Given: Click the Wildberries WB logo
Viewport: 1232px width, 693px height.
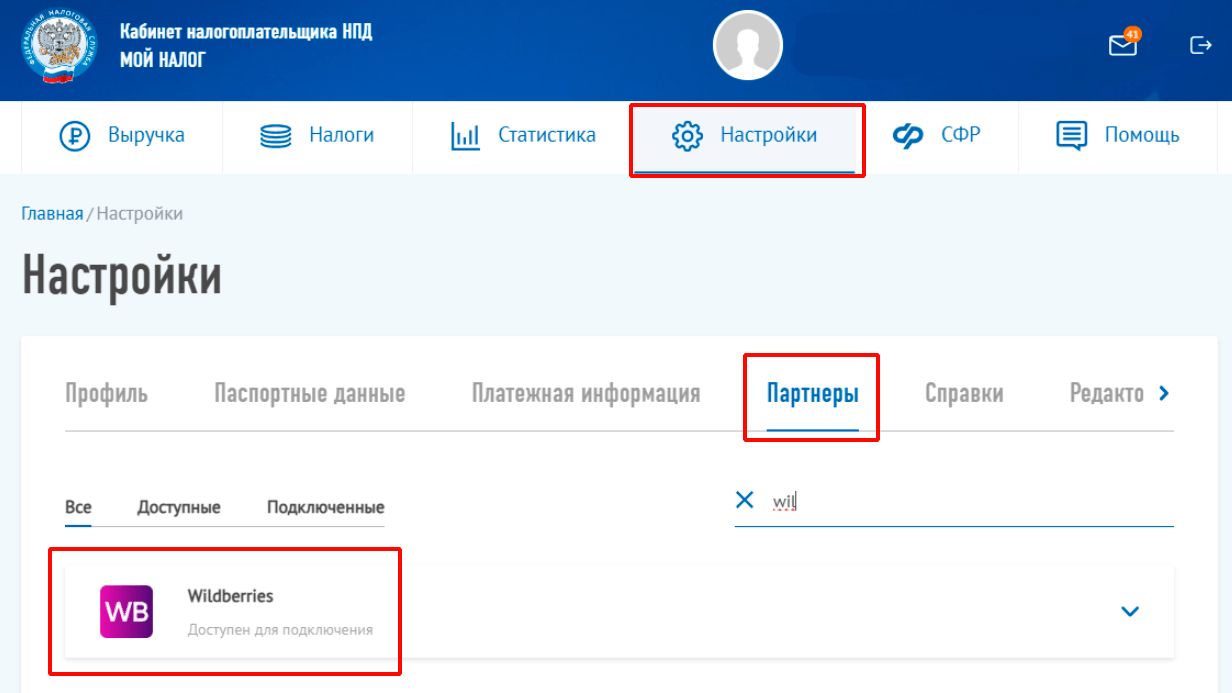Looking at the screenshot, I should [126, 612].
